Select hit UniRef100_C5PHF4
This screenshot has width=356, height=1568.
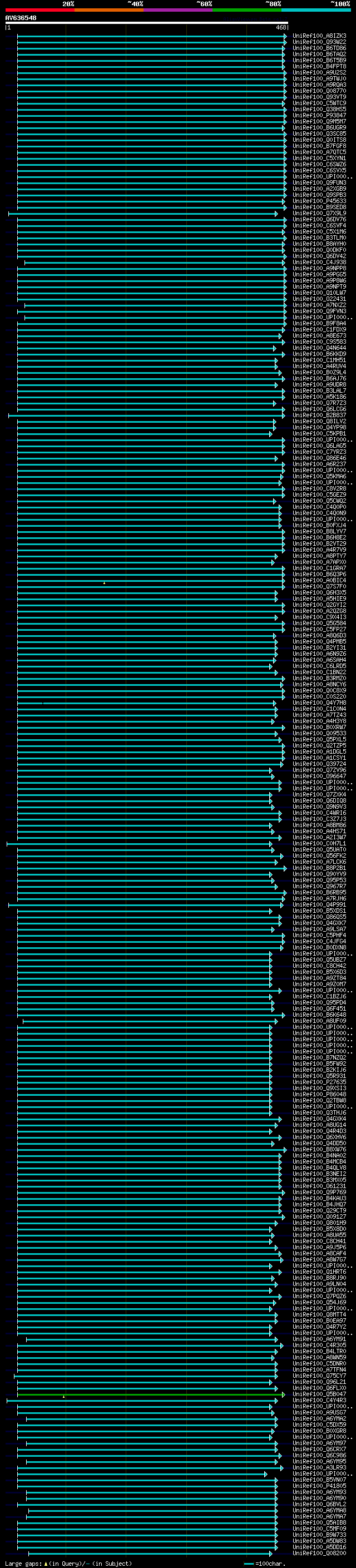[319, 936]
